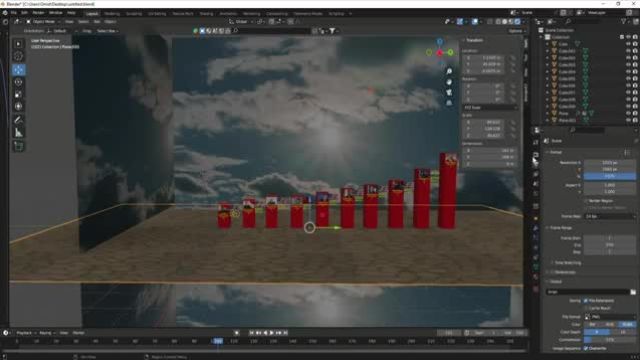Toggle the Overwrite checkbox
The image size is (640, 360).
tap(586, 348)
